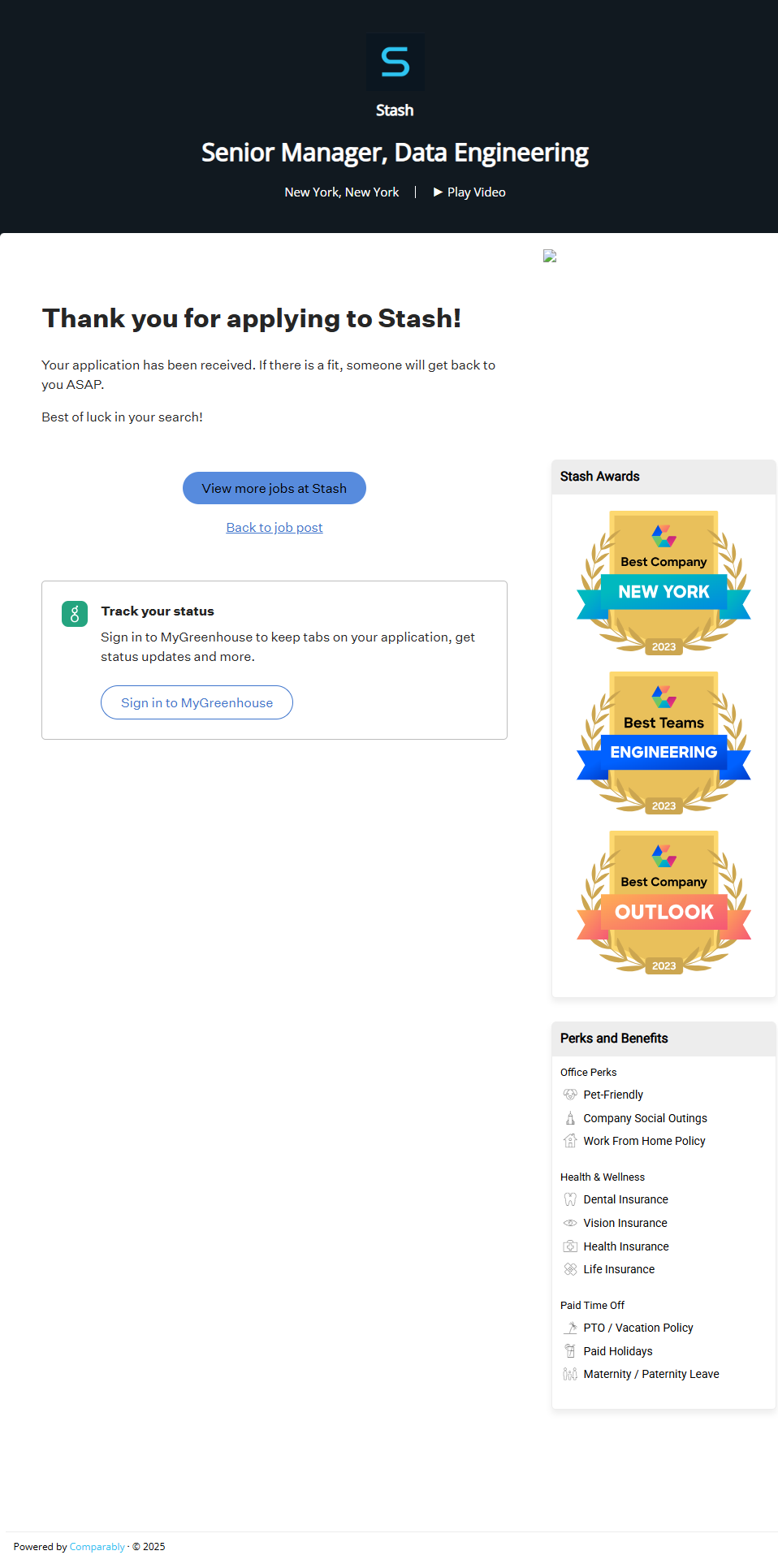The height and width of the screenshot is (1568, 778).
Task: Click the Life Insurance bandage icon
Action: [x=570, y=1269]
